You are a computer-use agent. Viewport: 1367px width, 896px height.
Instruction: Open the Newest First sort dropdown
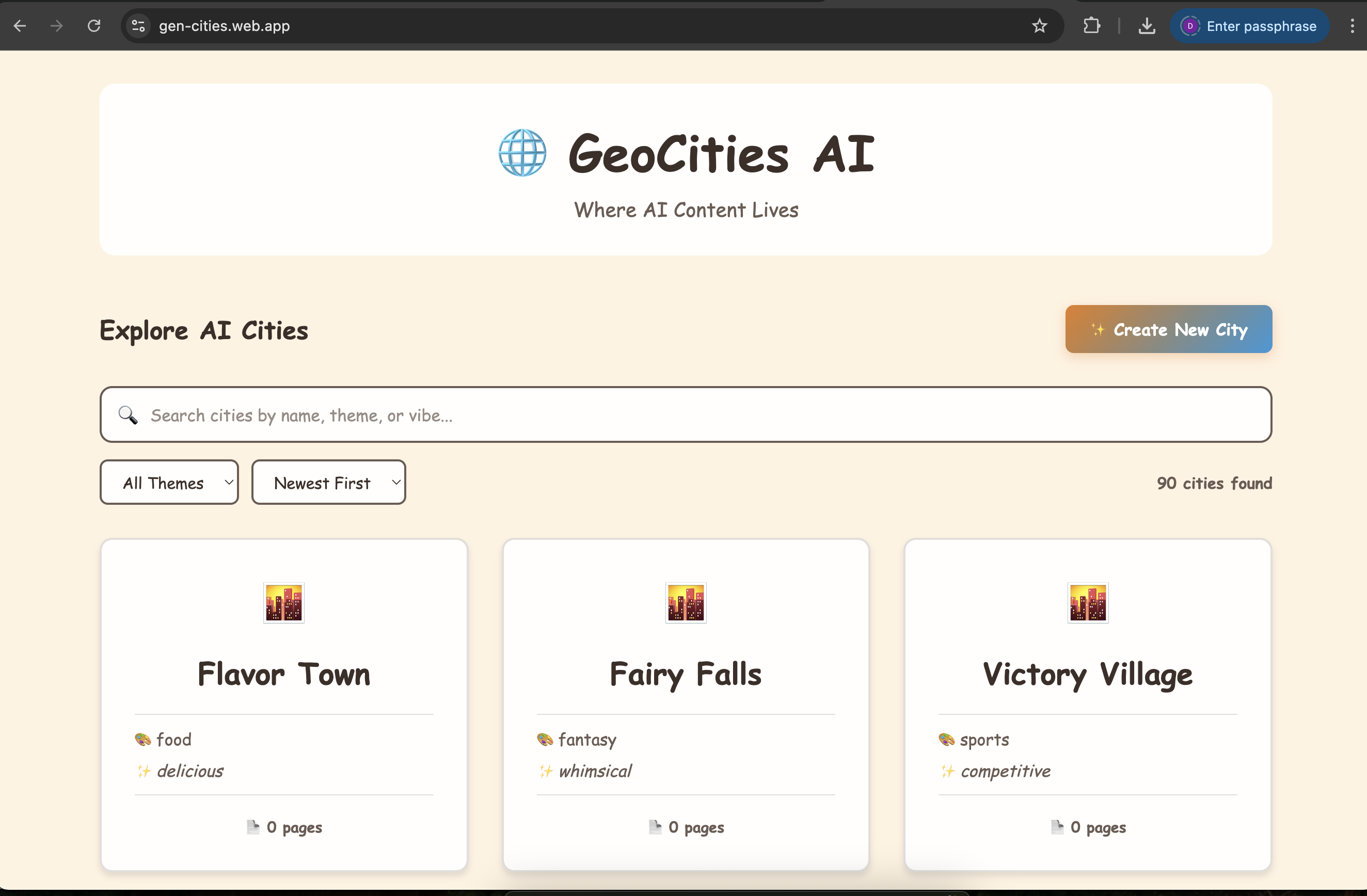click(x=328, y=483)
